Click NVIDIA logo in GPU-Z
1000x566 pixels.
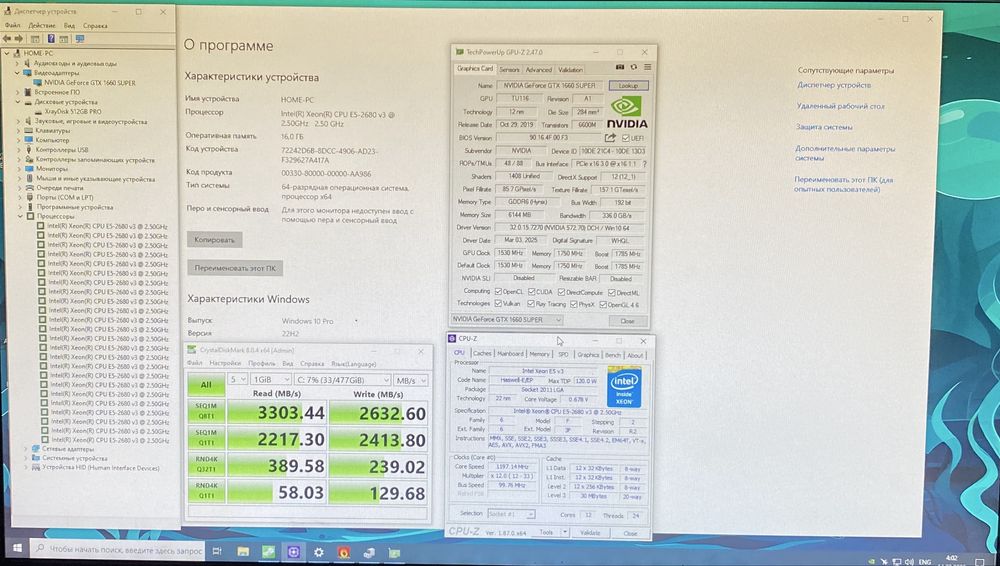[626, 113]
